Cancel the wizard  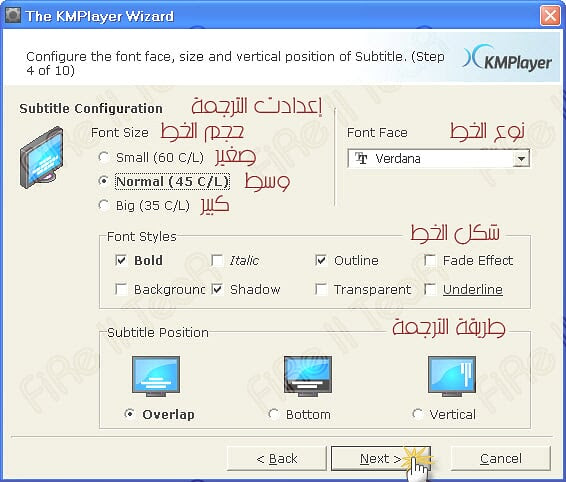coord(501,458)
